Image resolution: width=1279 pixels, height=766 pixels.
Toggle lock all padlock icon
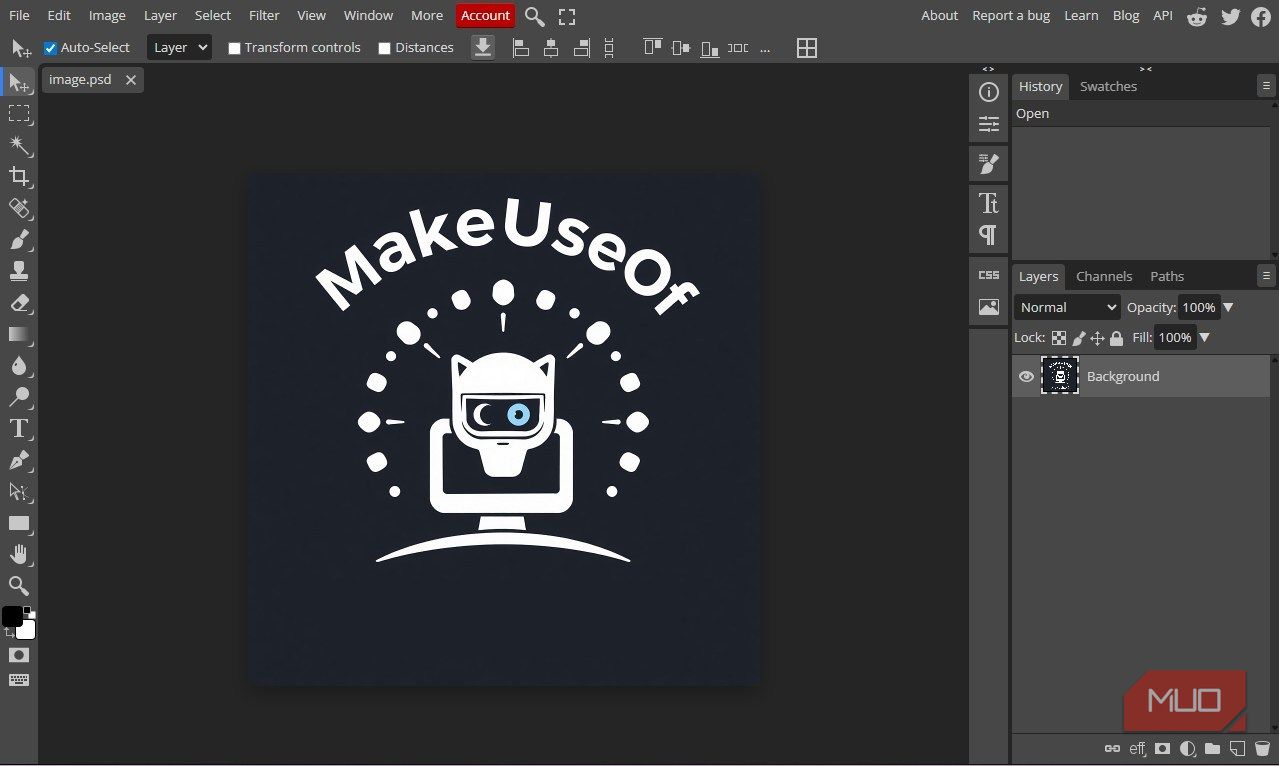pos(1117,338)
